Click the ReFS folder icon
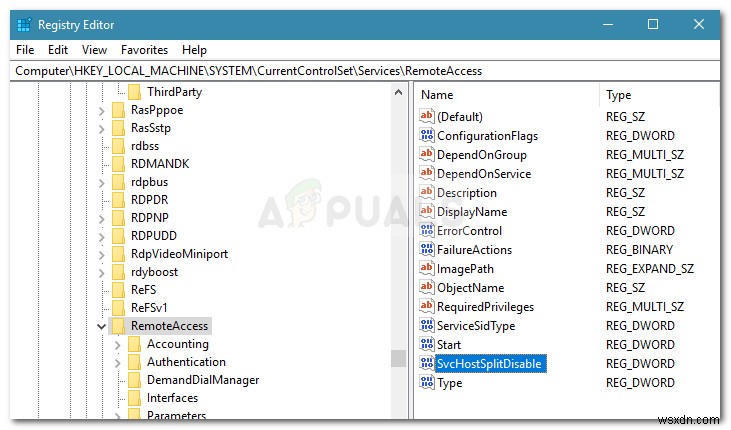 [x=118, y=290]
